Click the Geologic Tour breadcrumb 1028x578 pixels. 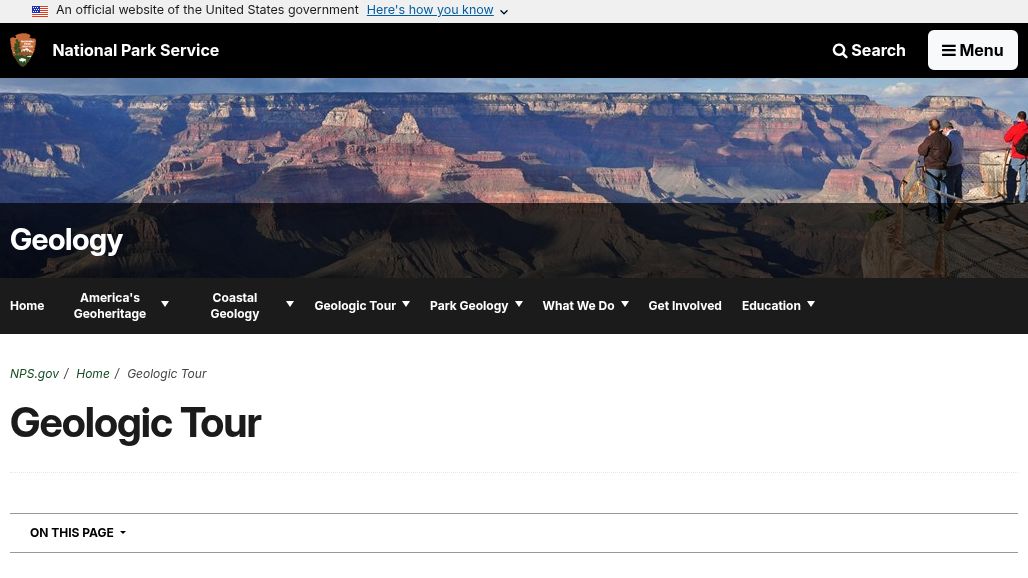[167, 373]
